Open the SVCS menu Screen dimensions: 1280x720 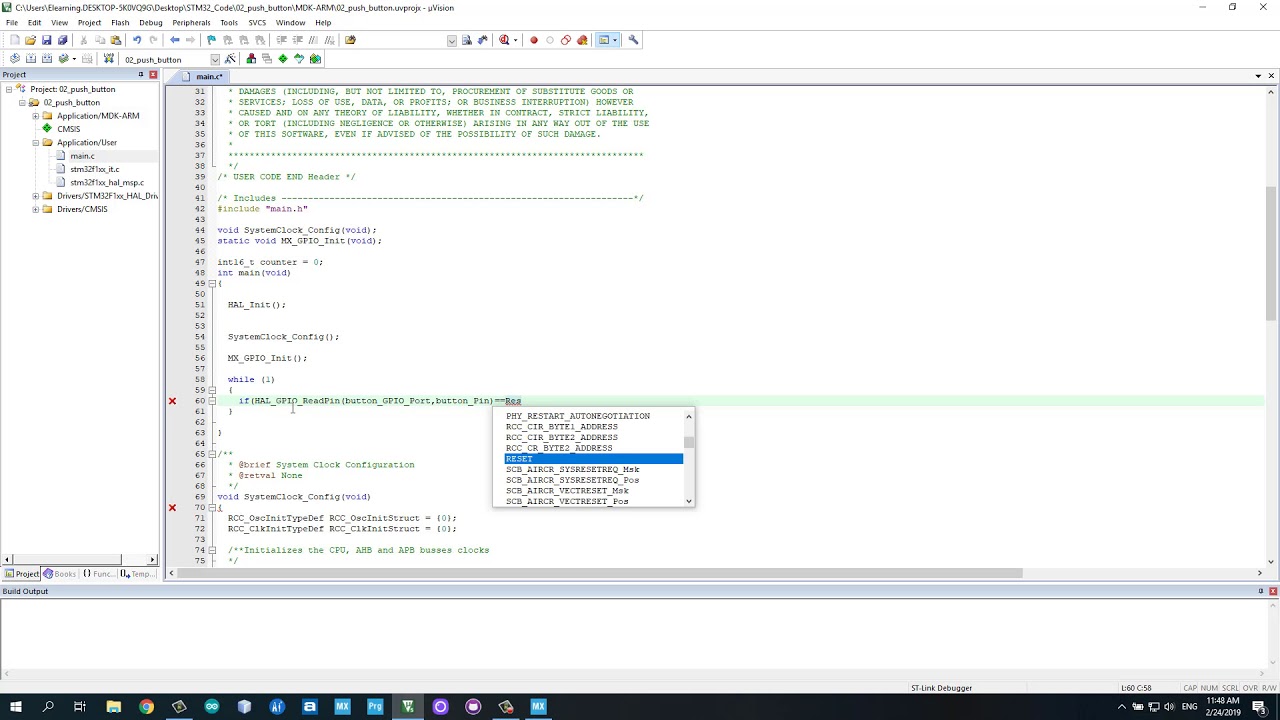[x=257, y=22]
